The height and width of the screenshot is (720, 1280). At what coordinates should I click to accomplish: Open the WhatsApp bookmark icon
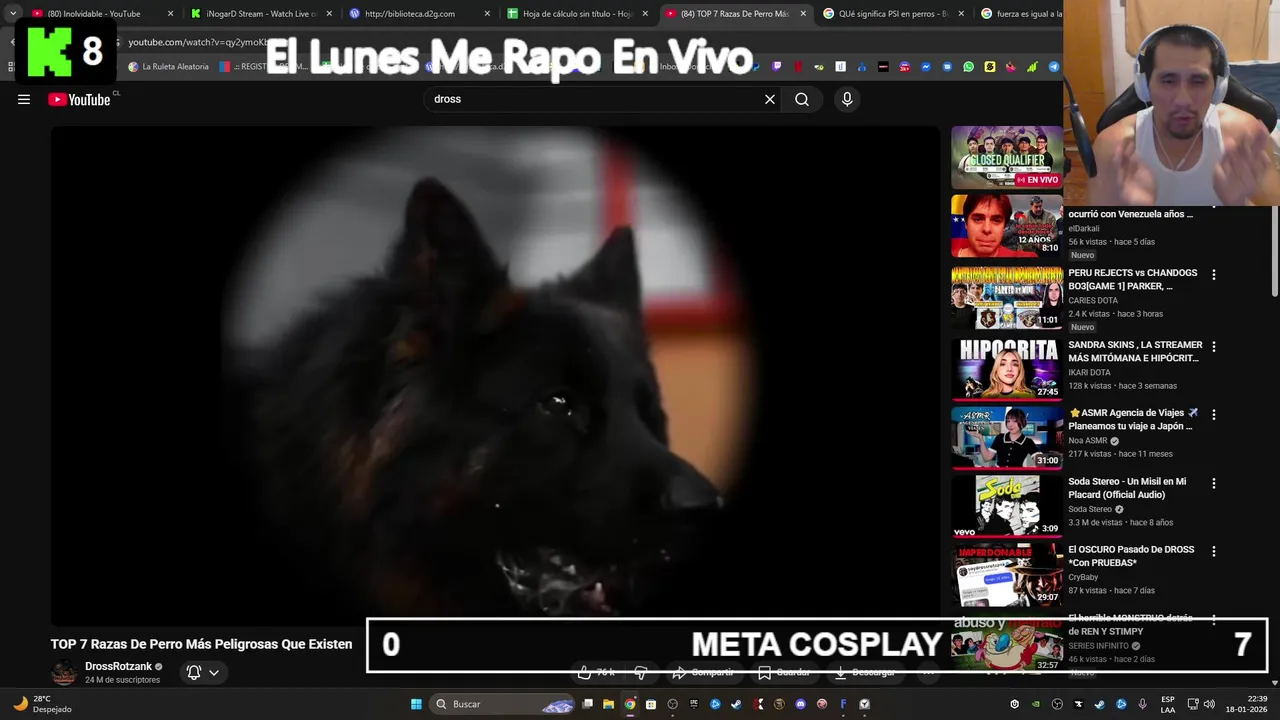968,67
